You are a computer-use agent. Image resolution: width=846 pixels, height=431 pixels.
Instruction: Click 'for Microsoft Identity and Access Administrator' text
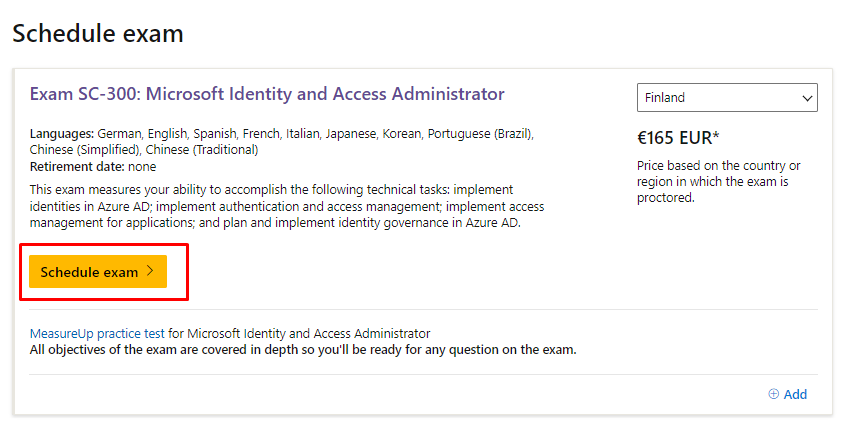(299, 333)
